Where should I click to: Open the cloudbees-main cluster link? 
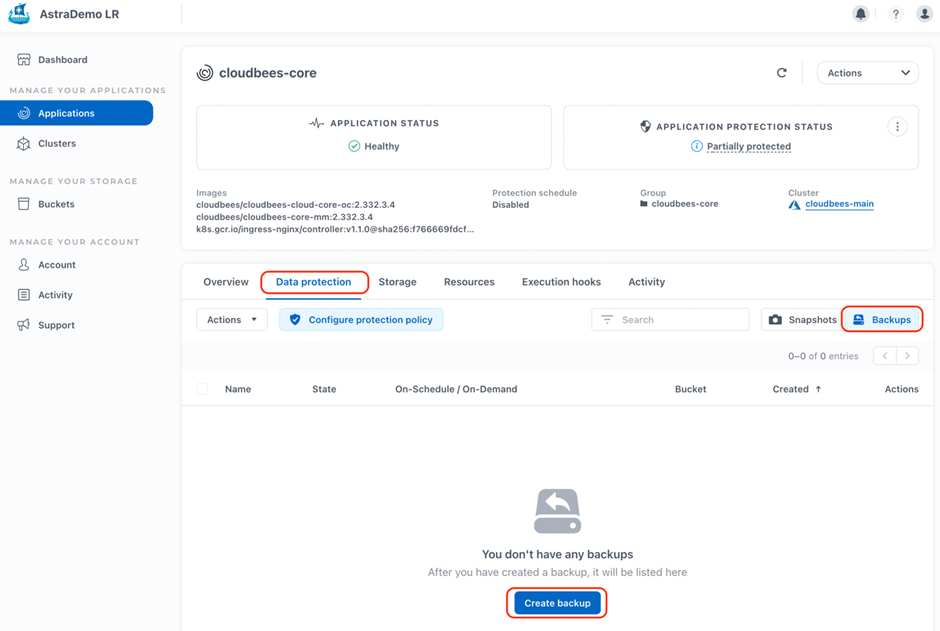(839, 204)
